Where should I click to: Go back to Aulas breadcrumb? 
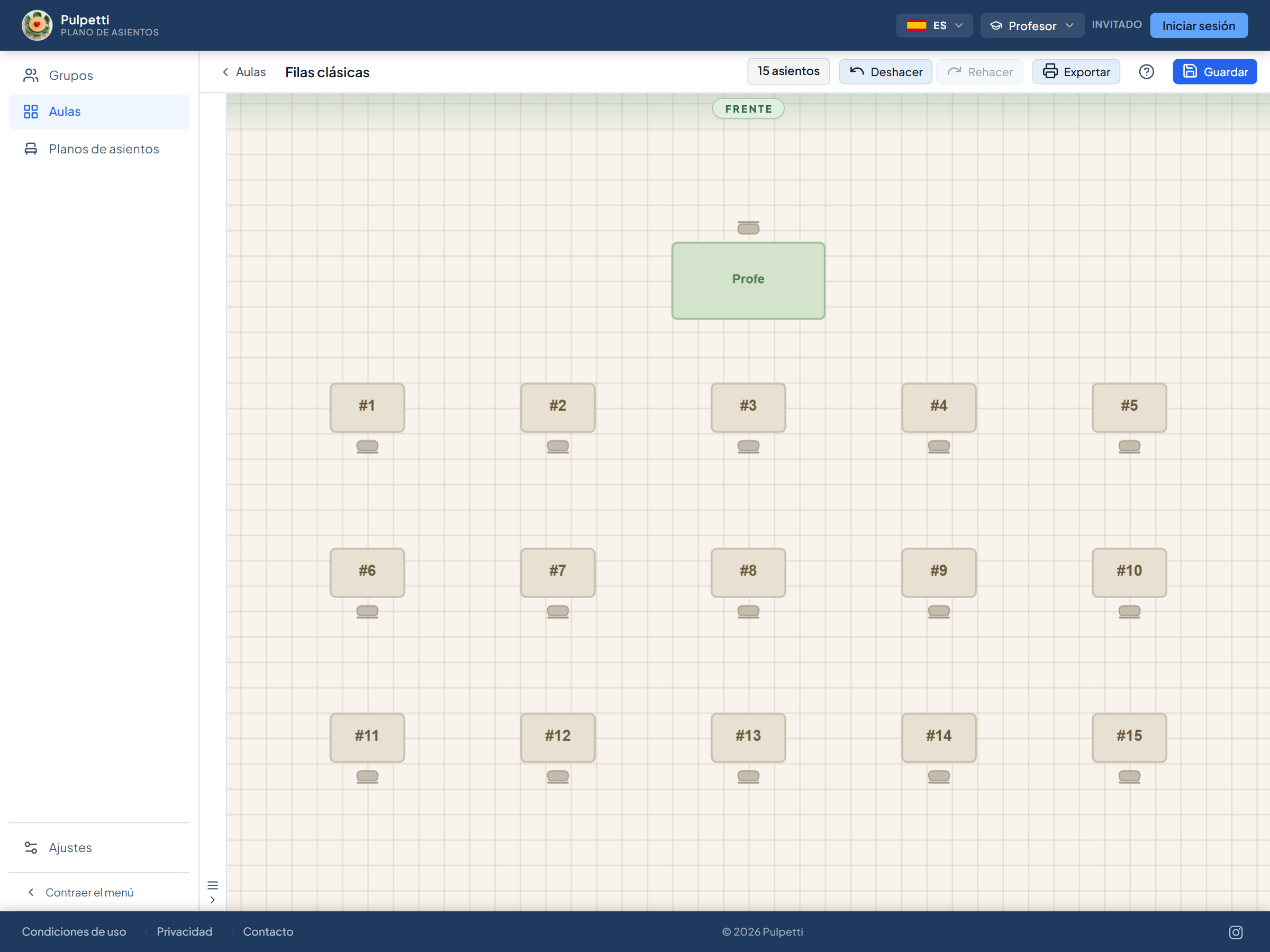coord(244,72)
